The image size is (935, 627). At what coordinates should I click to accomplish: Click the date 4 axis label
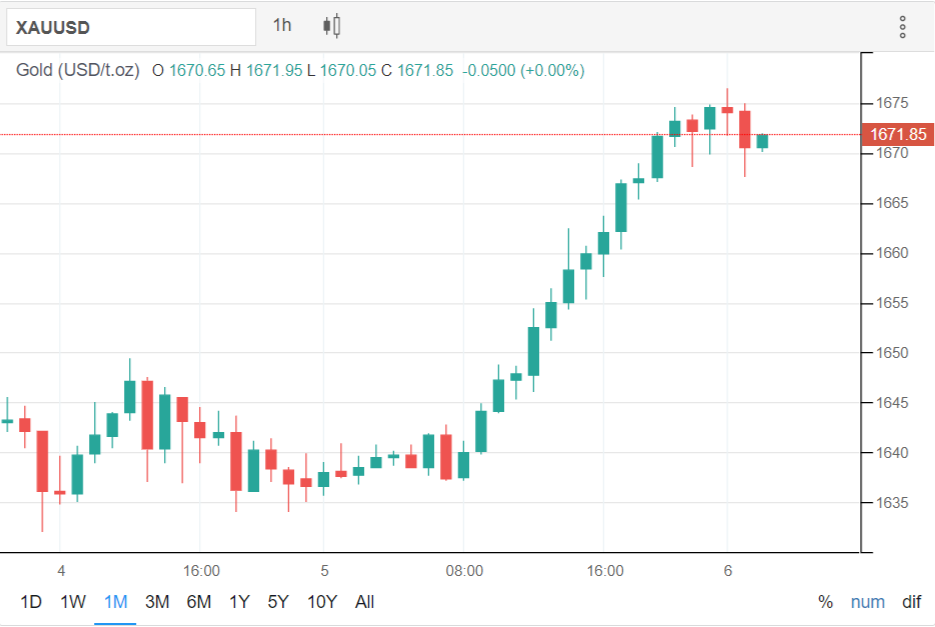point(61,571)
